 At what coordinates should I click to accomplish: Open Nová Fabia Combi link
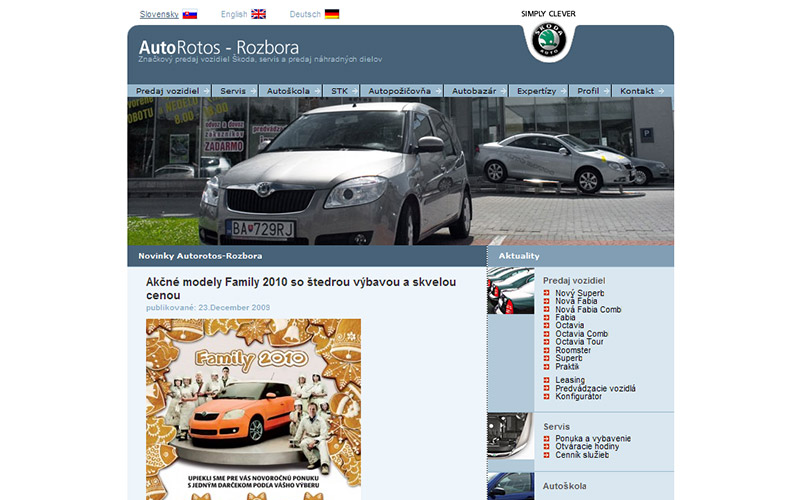[x=588, y=309]
